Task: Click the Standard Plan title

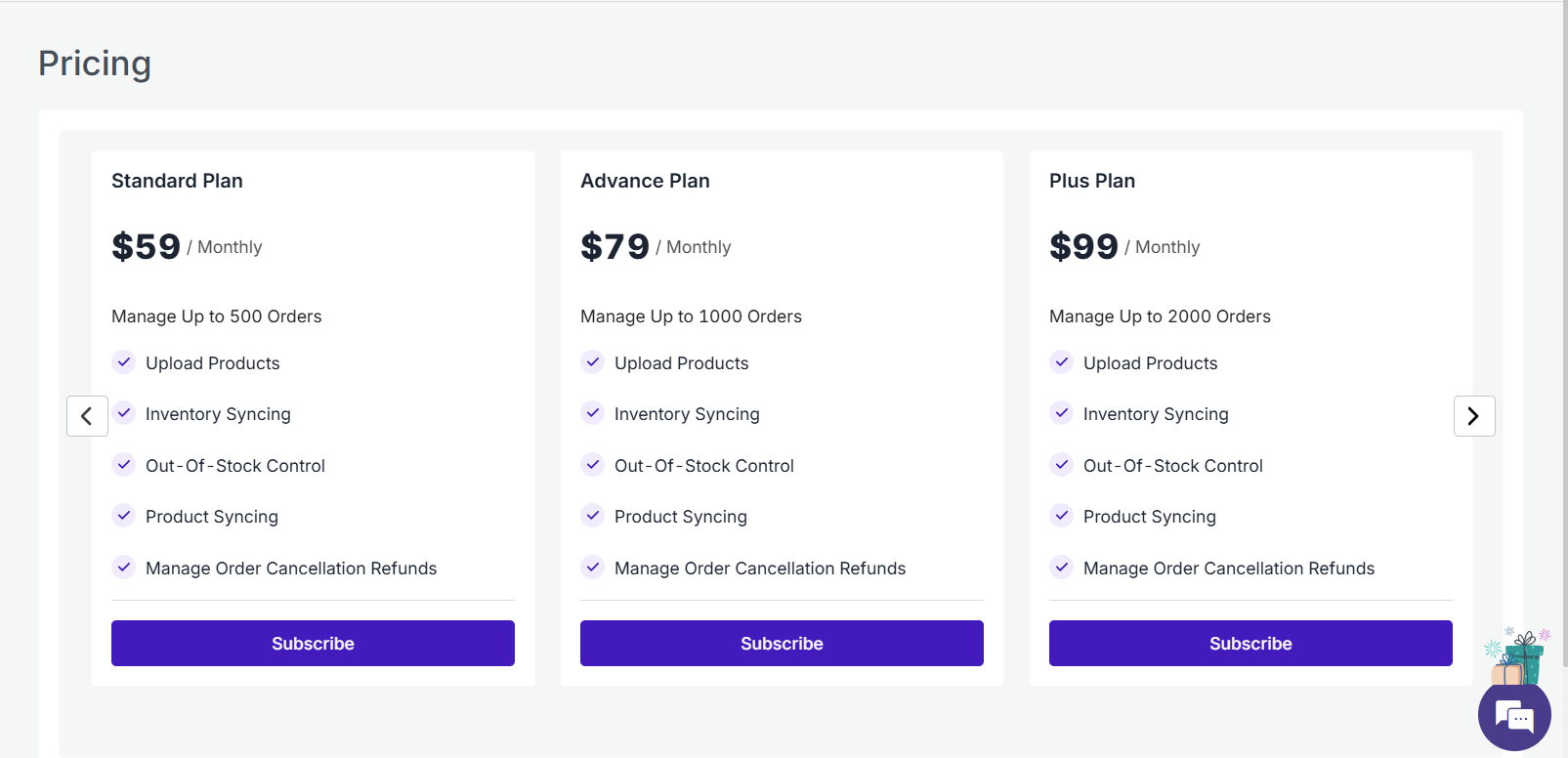Action: click(x=177, y=181)
